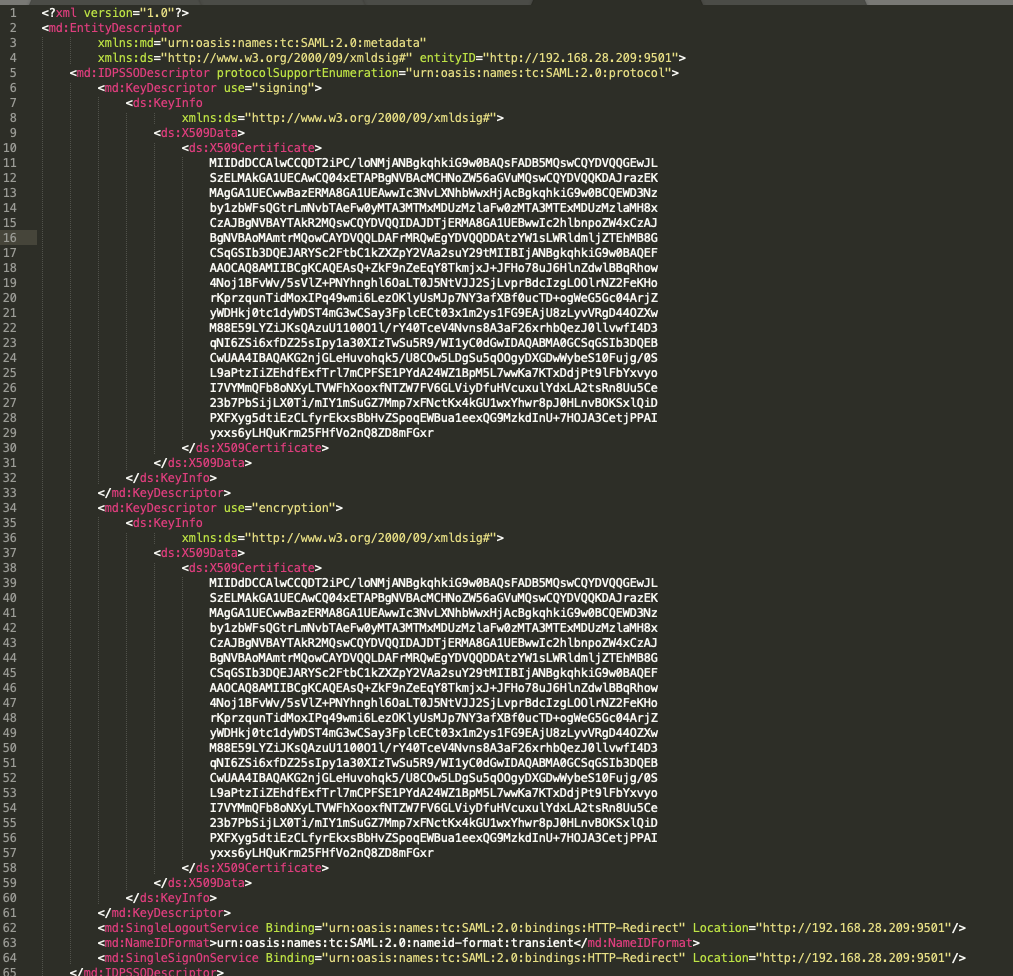The height and width of the screenshot is (976, 1013).
Task: Click the closing md:KeyDescriptor tag on line 33
Action: [x=164, y=493]
